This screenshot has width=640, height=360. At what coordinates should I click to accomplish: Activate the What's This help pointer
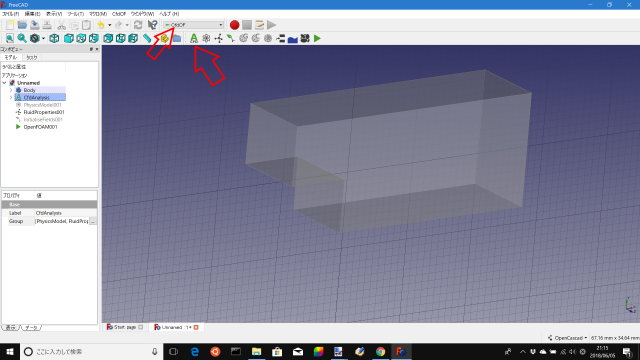pos(152,25)
